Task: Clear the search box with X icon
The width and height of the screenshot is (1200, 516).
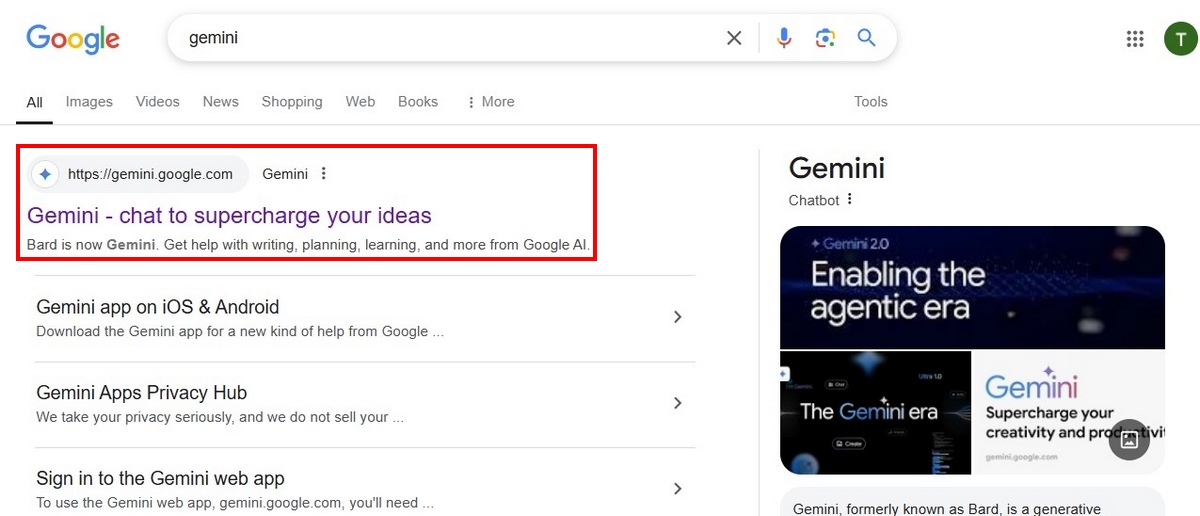Action: pyautogui.click(x=734, y=38)
